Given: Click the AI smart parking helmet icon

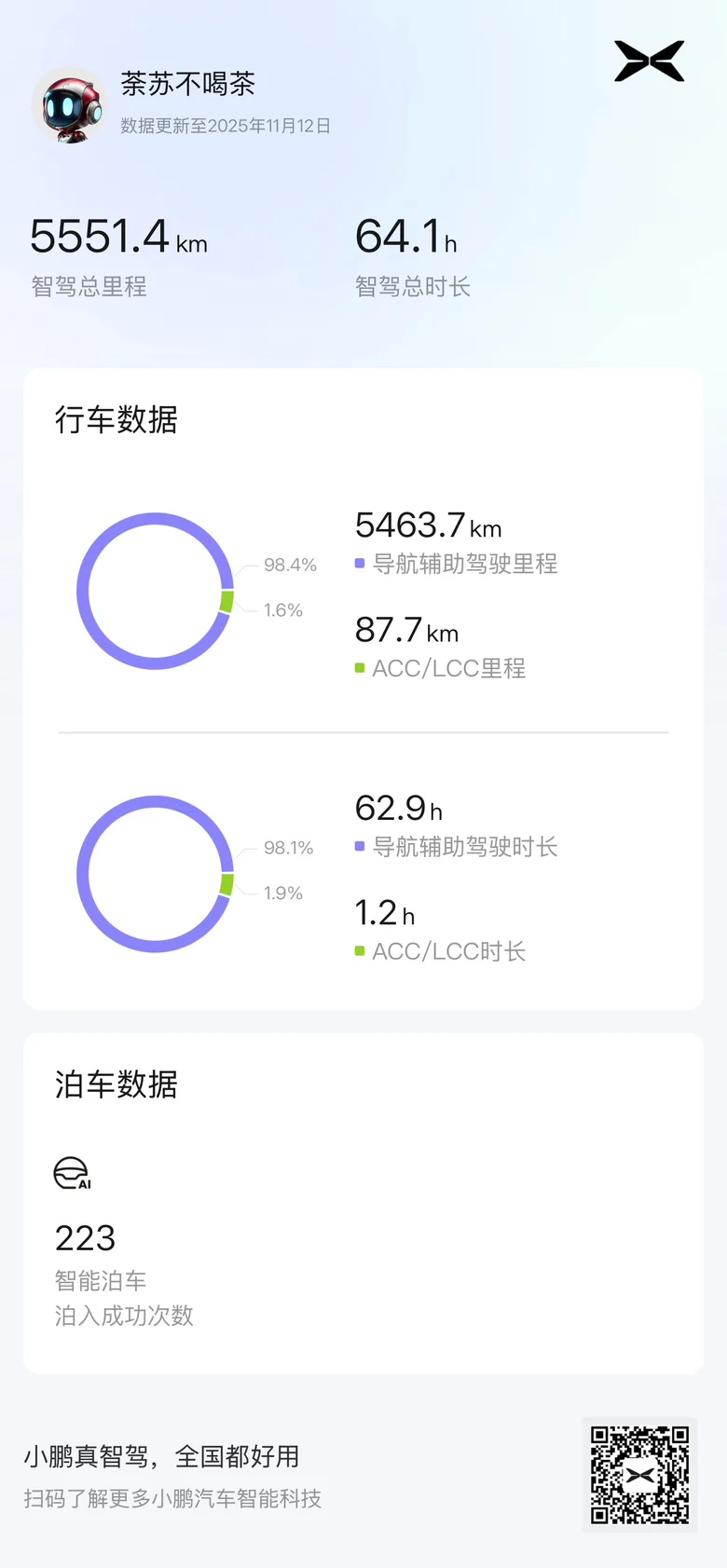Looking at the screenshot, I should pyautogui.click(x=72, y=1174).
